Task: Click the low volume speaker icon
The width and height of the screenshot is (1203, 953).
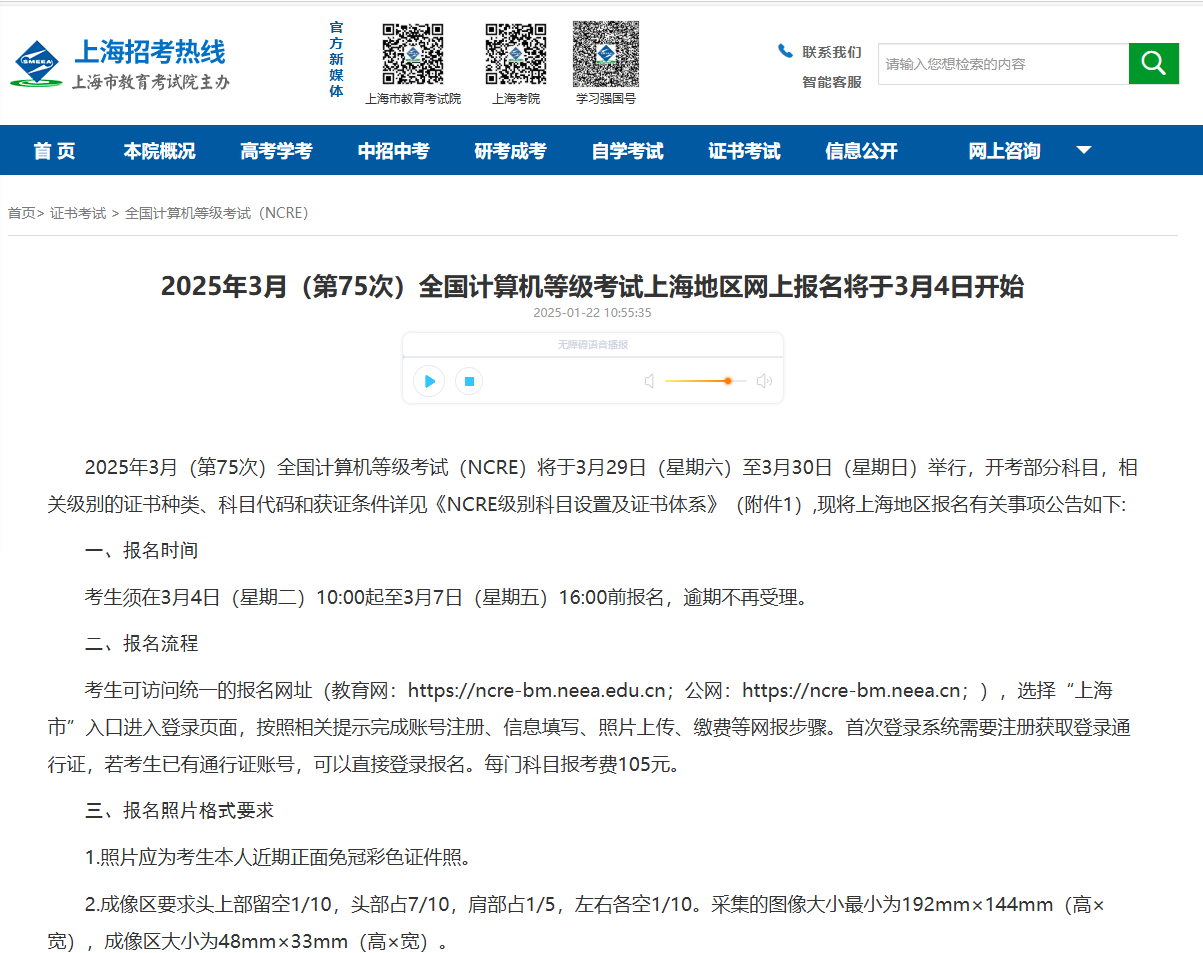Action: point(649,381)
